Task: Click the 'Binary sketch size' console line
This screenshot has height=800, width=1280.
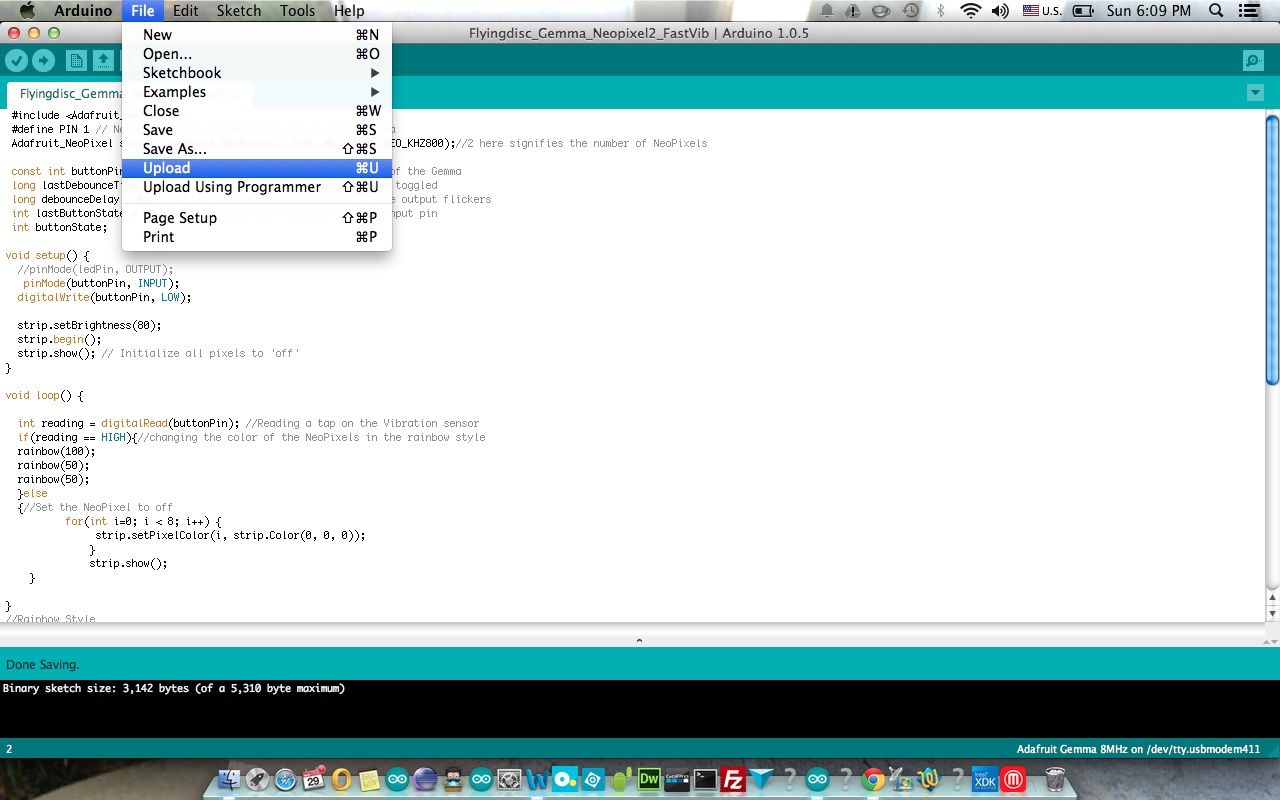Action: point(174,688)
